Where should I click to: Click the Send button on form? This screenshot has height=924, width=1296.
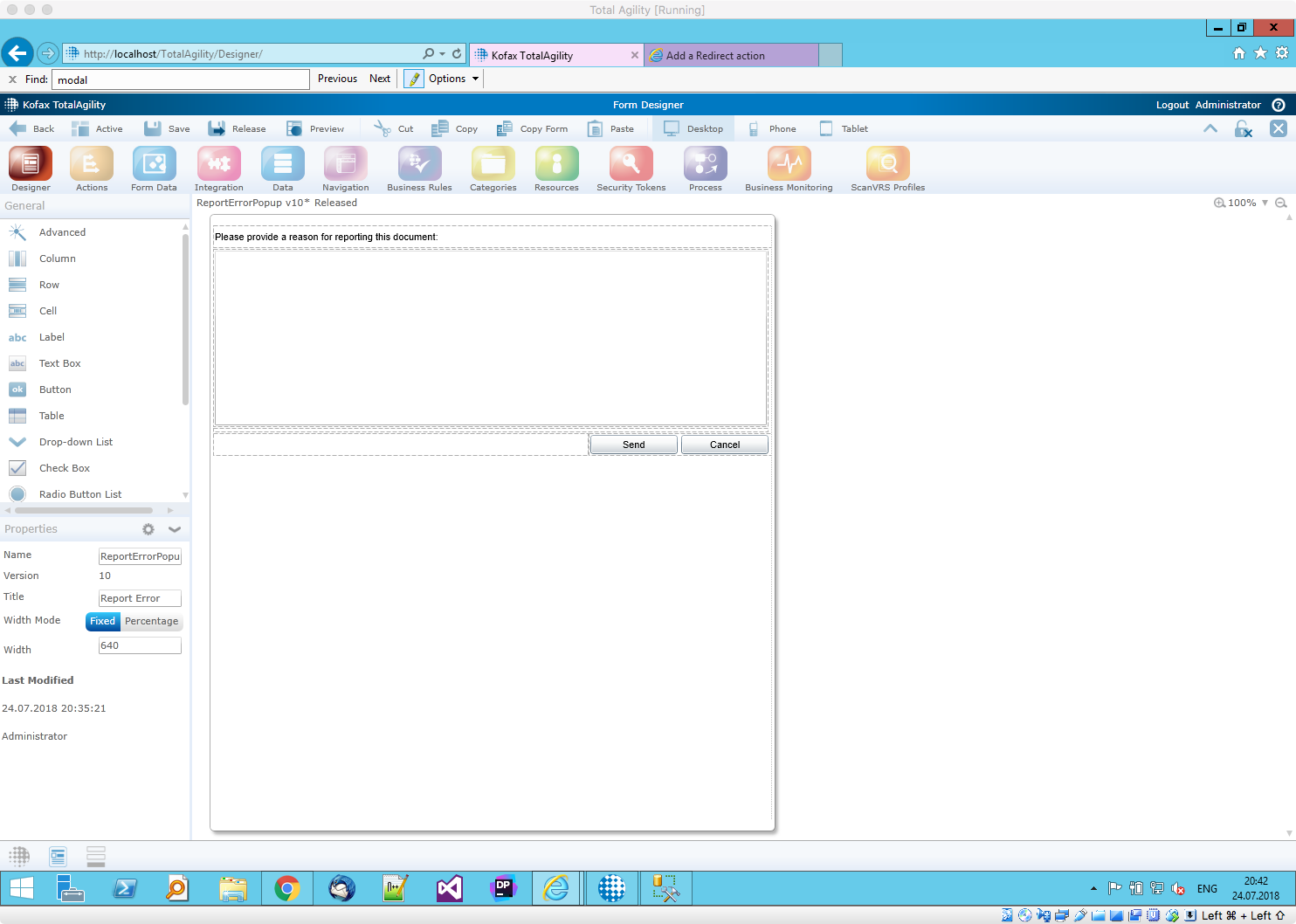[x=633, y=445]
